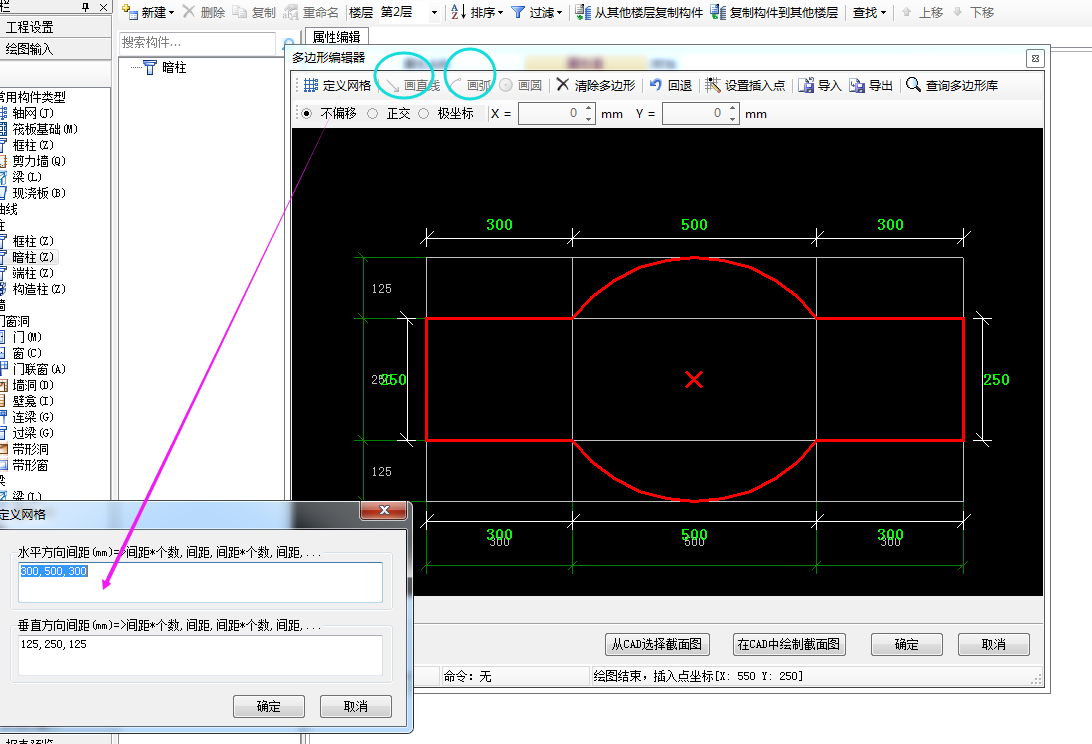Select 带形洞 in the list
Screen dimensions: 1092x744
click(x=31, y=449)
